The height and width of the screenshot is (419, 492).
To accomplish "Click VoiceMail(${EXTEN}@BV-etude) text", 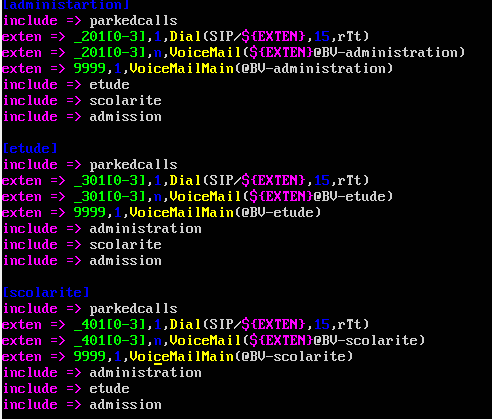I will 281,196.
